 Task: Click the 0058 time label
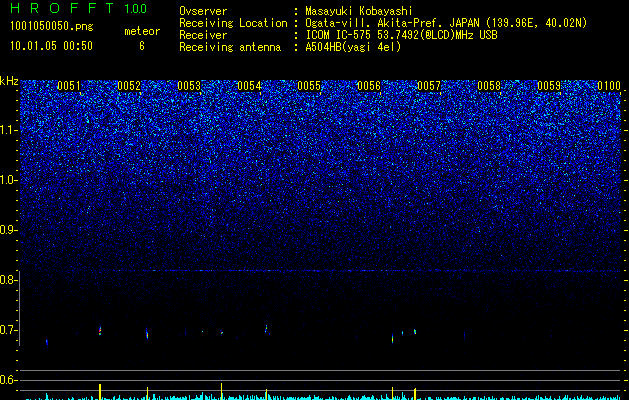(489, 86)
